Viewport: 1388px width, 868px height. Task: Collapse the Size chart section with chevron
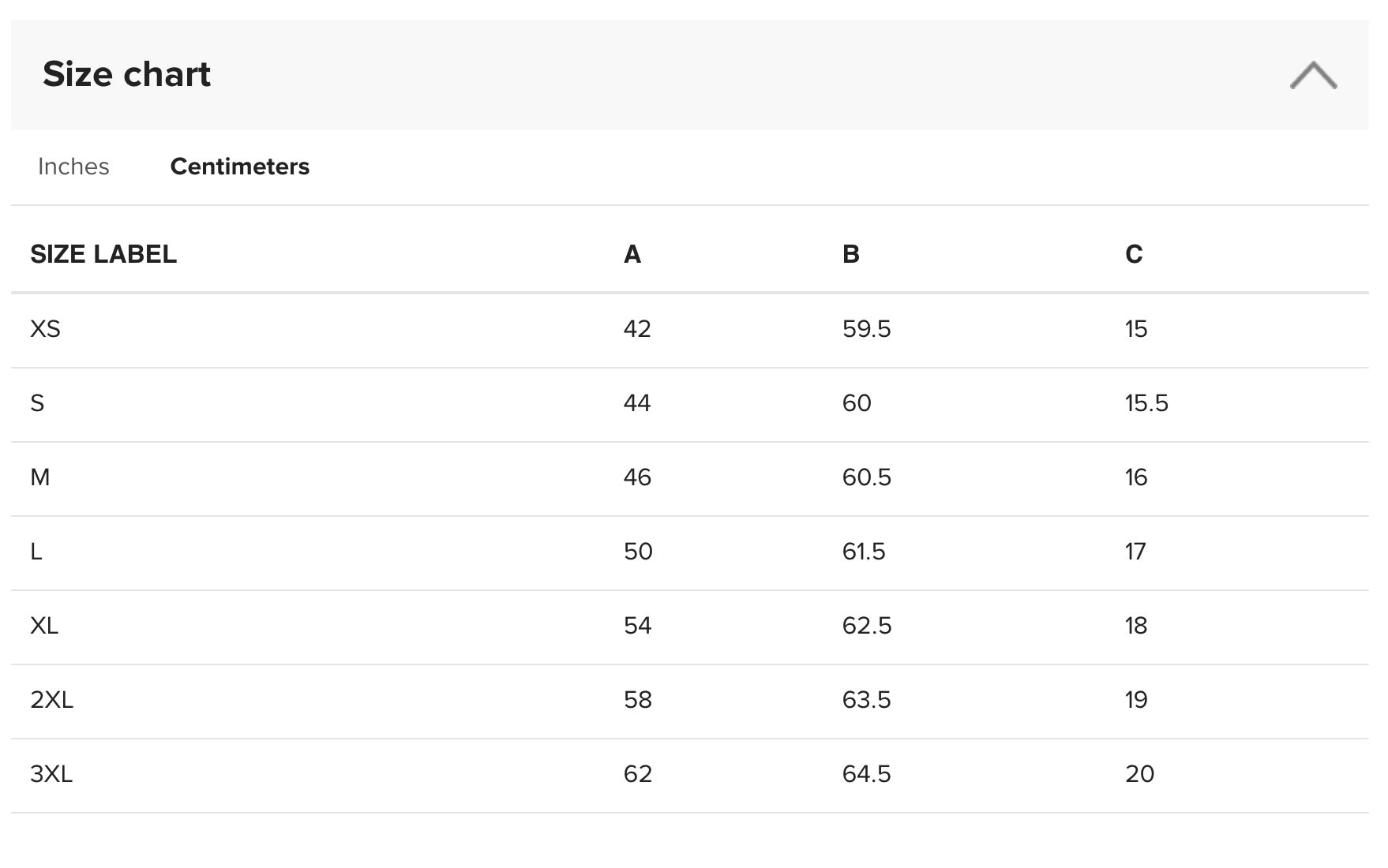pyautogui.click(x=1313, y=75)
